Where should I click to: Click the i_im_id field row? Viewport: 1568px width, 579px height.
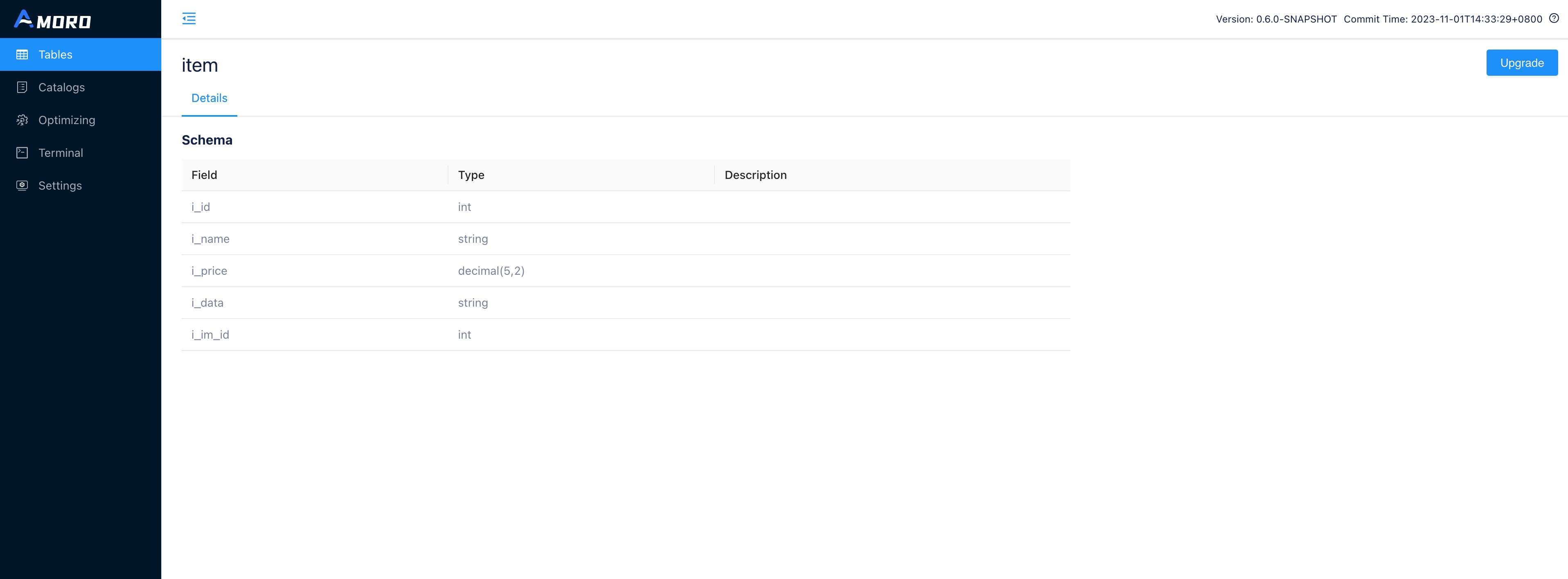point(210,335)
